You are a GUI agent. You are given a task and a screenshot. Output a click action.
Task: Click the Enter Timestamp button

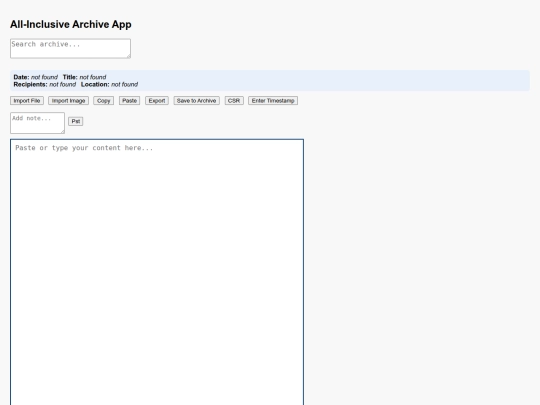click(x=273, y=101)
